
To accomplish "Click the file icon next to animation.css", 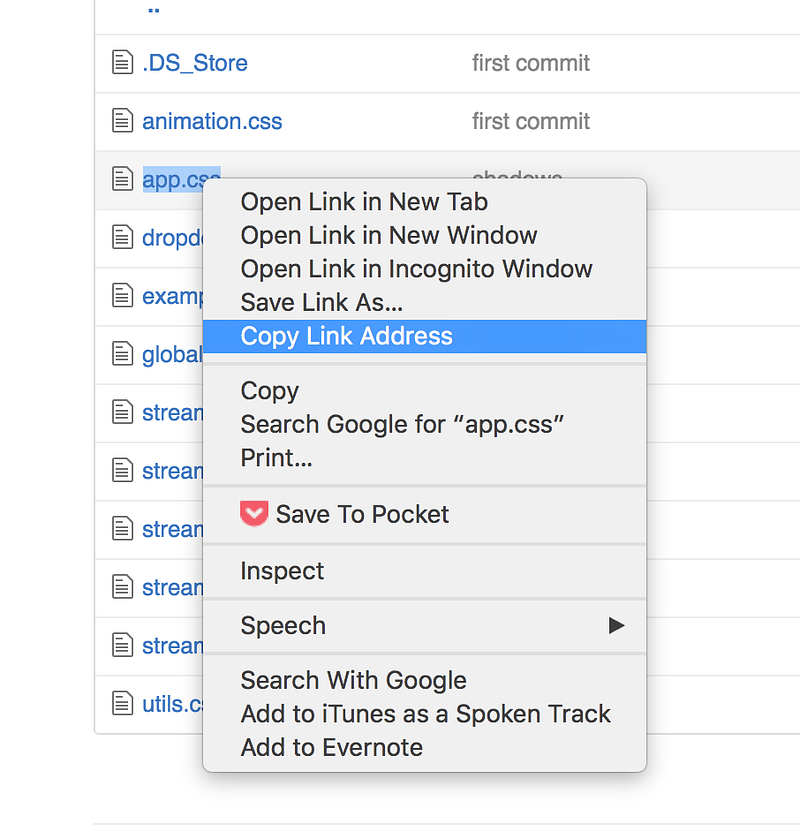I will coord(122,120).
